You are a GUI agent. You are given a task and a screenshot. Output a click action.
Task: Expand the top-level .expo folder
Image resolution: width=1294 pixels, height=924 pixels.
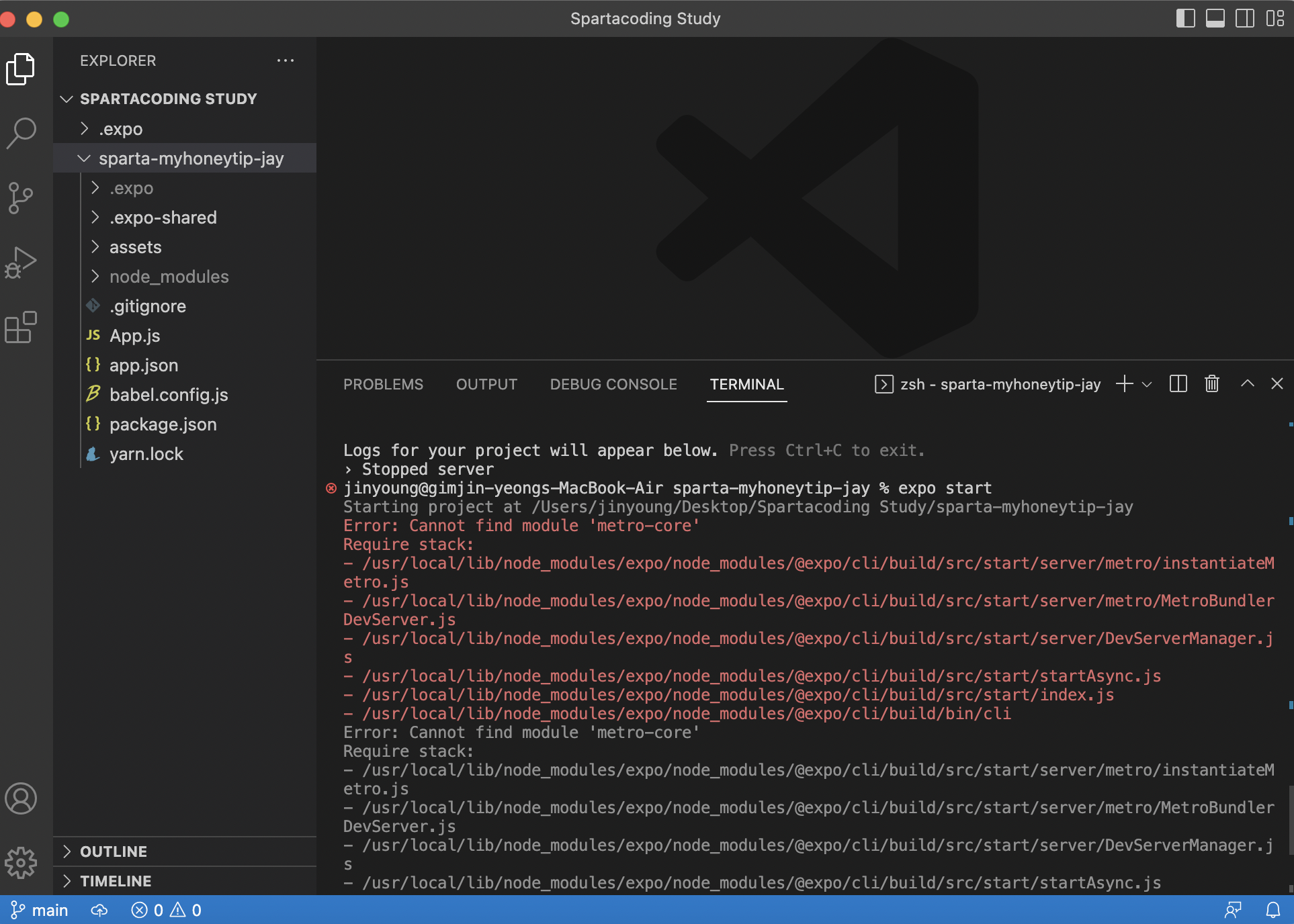(185, 128)
